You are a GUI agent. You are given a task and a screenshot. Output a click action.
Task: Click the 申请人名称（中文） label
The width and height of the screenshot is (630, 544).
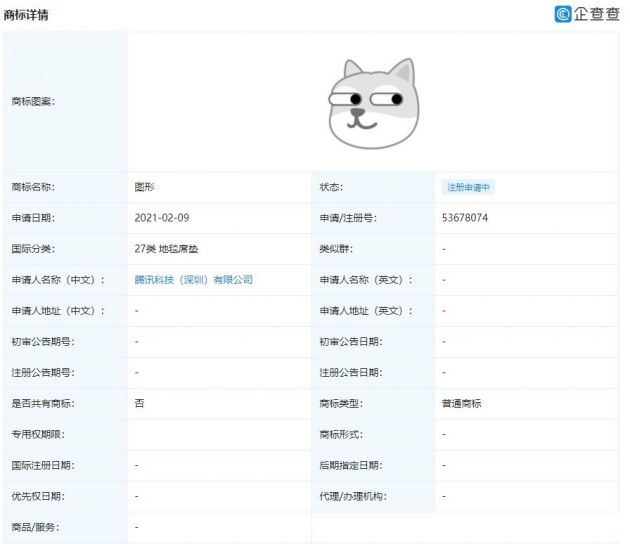point(58,280)
